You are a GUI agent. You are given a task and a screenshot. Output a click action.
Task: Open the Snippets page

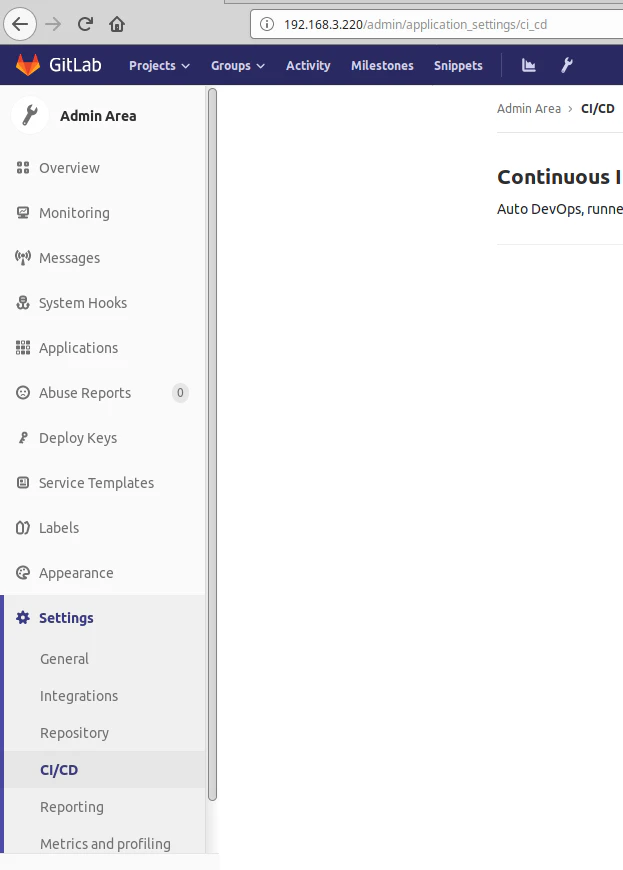click(x=458, y=65)
